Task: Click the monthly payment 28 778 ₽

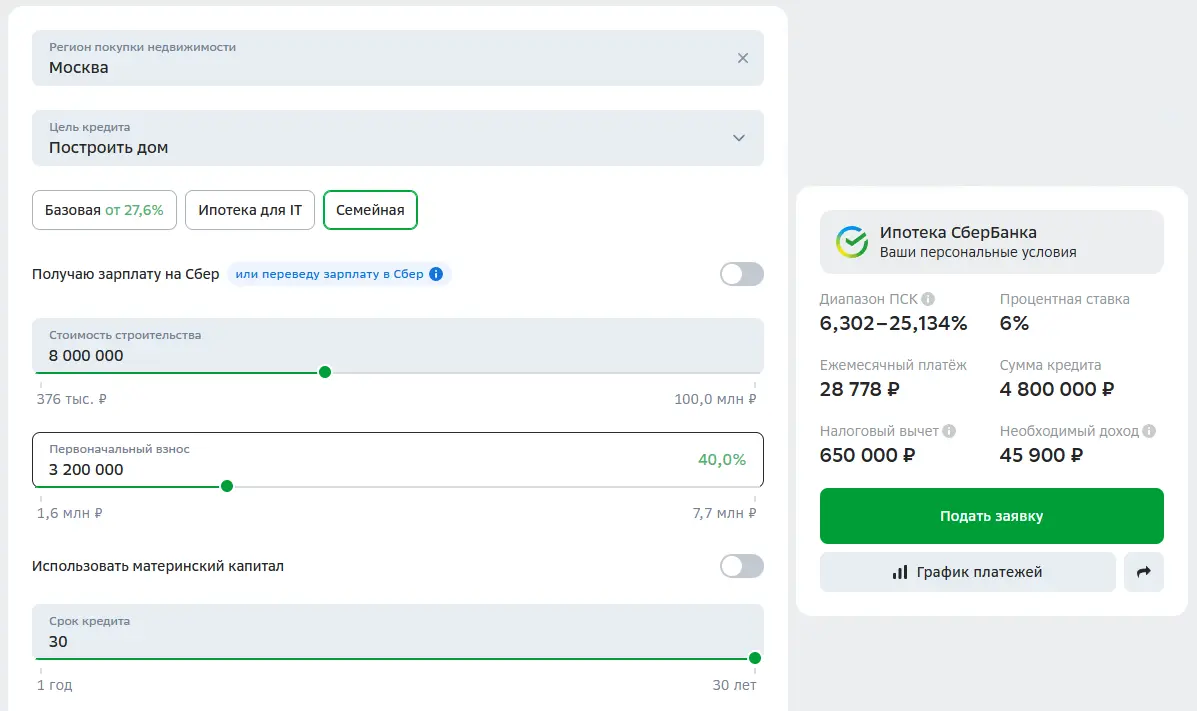Action: [860, 389]
